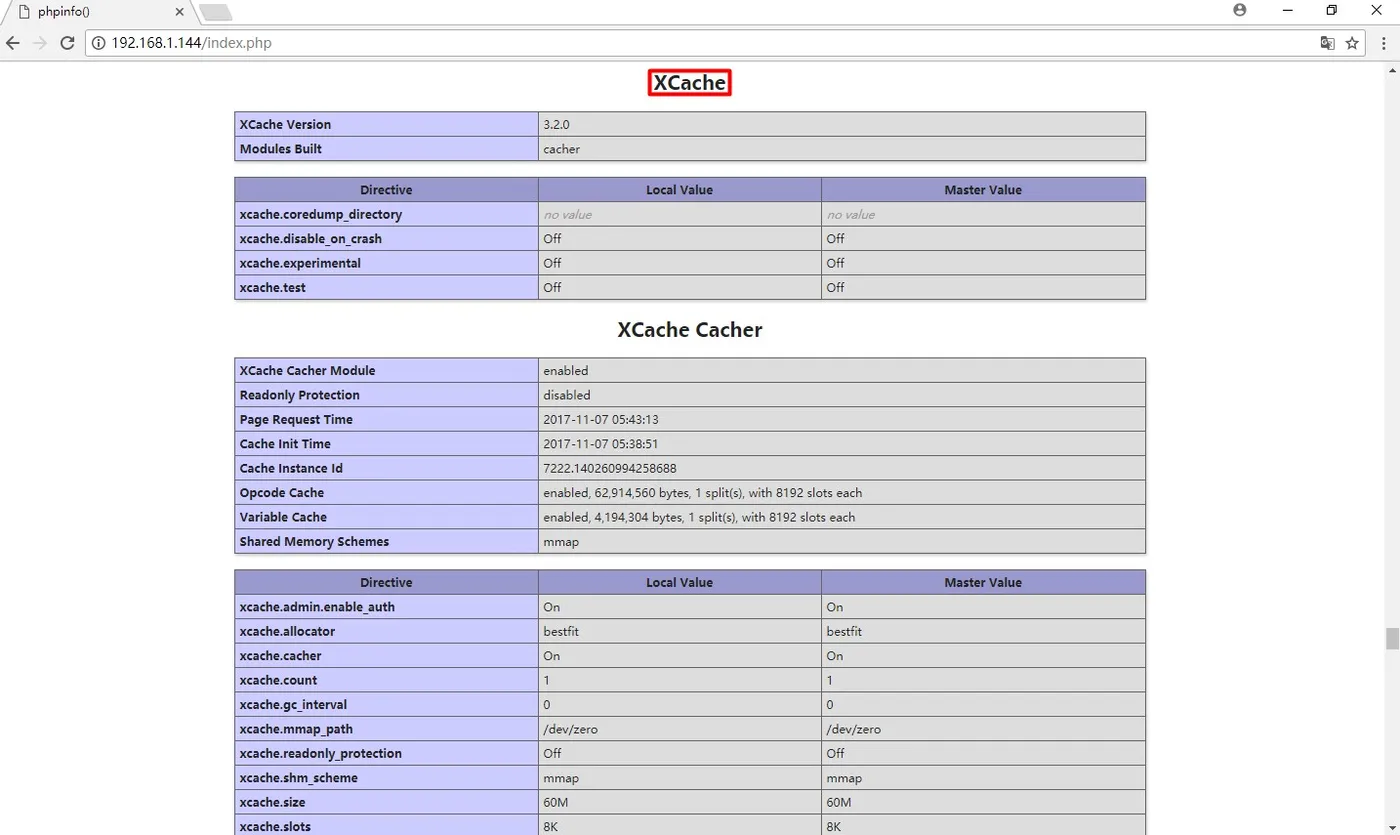
Task: Click the xcache.shm_scheme directive name
Action: click(x=298, y=778)
